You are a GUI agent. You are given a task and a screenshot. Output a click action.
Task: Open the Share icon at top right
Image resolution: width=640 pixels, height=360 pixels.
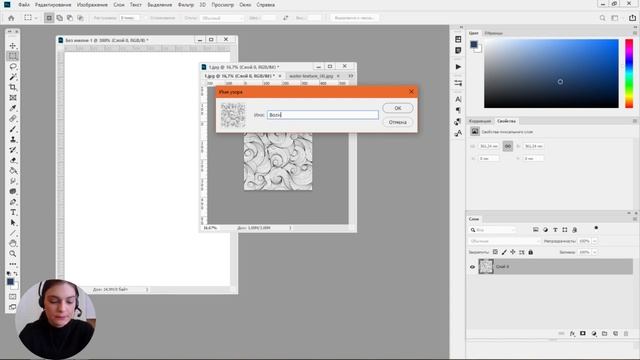pyautogui.click(x=632, y=18)
